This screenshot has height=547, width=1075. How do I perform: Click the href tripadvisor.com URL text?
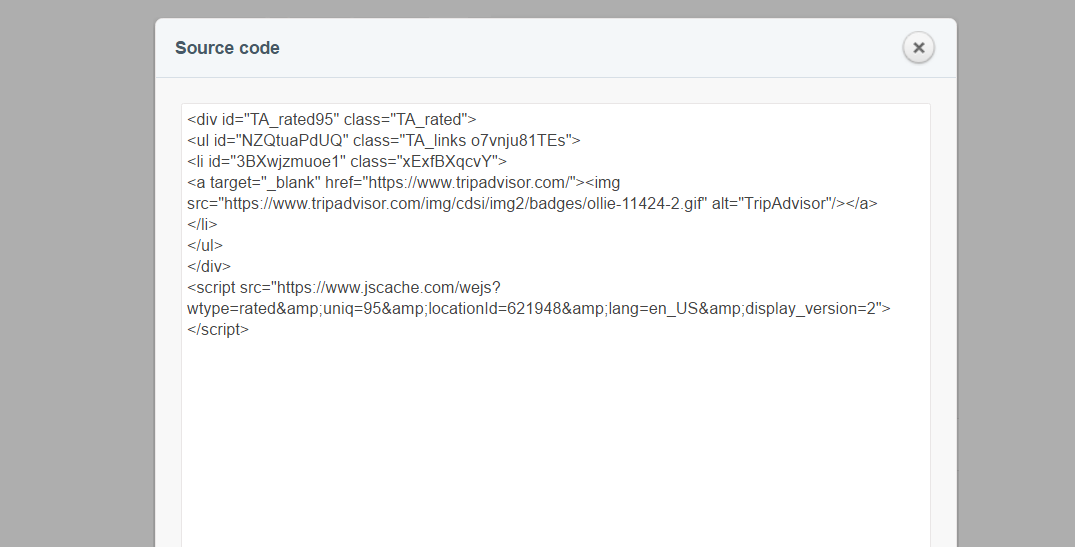(472, 182)
